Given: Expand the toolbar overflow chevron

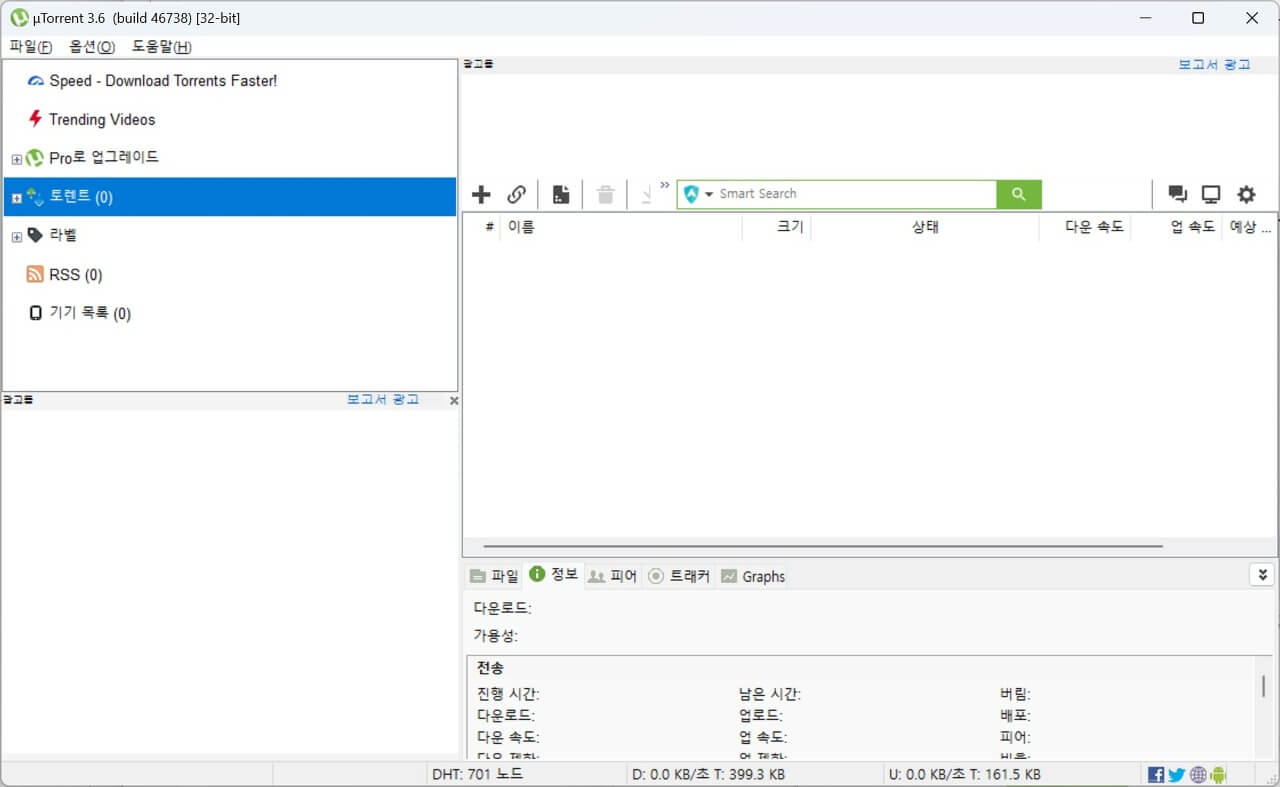Looking at the screenshot, I should (x=665, y=185).
